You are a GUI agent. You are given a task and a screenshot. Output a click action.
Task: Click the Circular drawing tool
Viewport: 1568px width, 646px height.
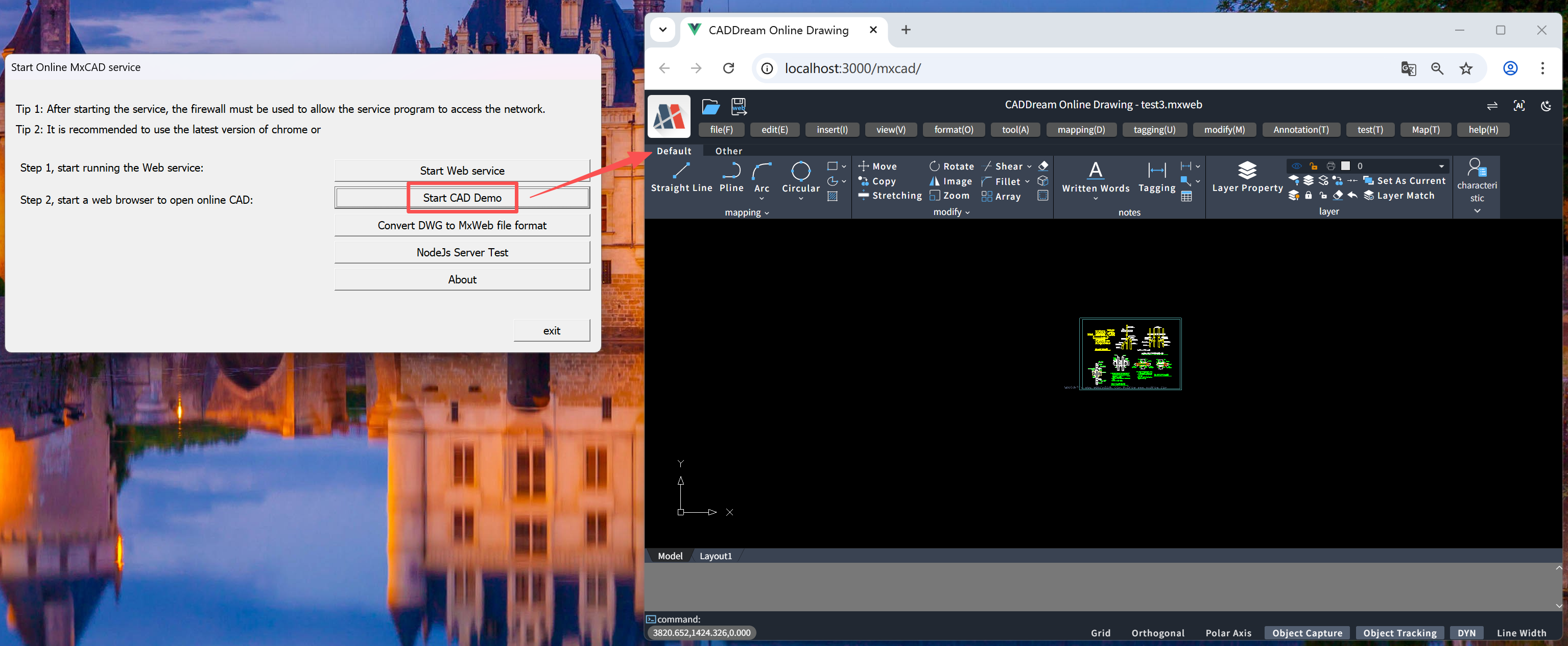click(800, 177)
